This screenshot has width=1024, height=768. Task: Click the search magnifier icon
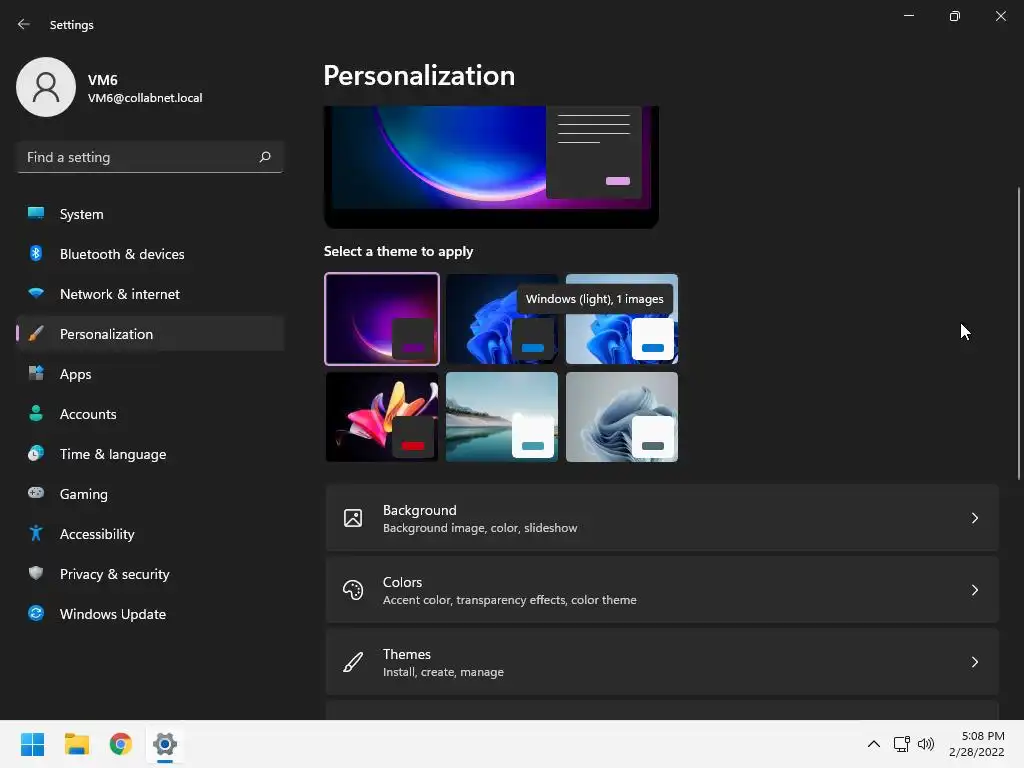(264, 157)
